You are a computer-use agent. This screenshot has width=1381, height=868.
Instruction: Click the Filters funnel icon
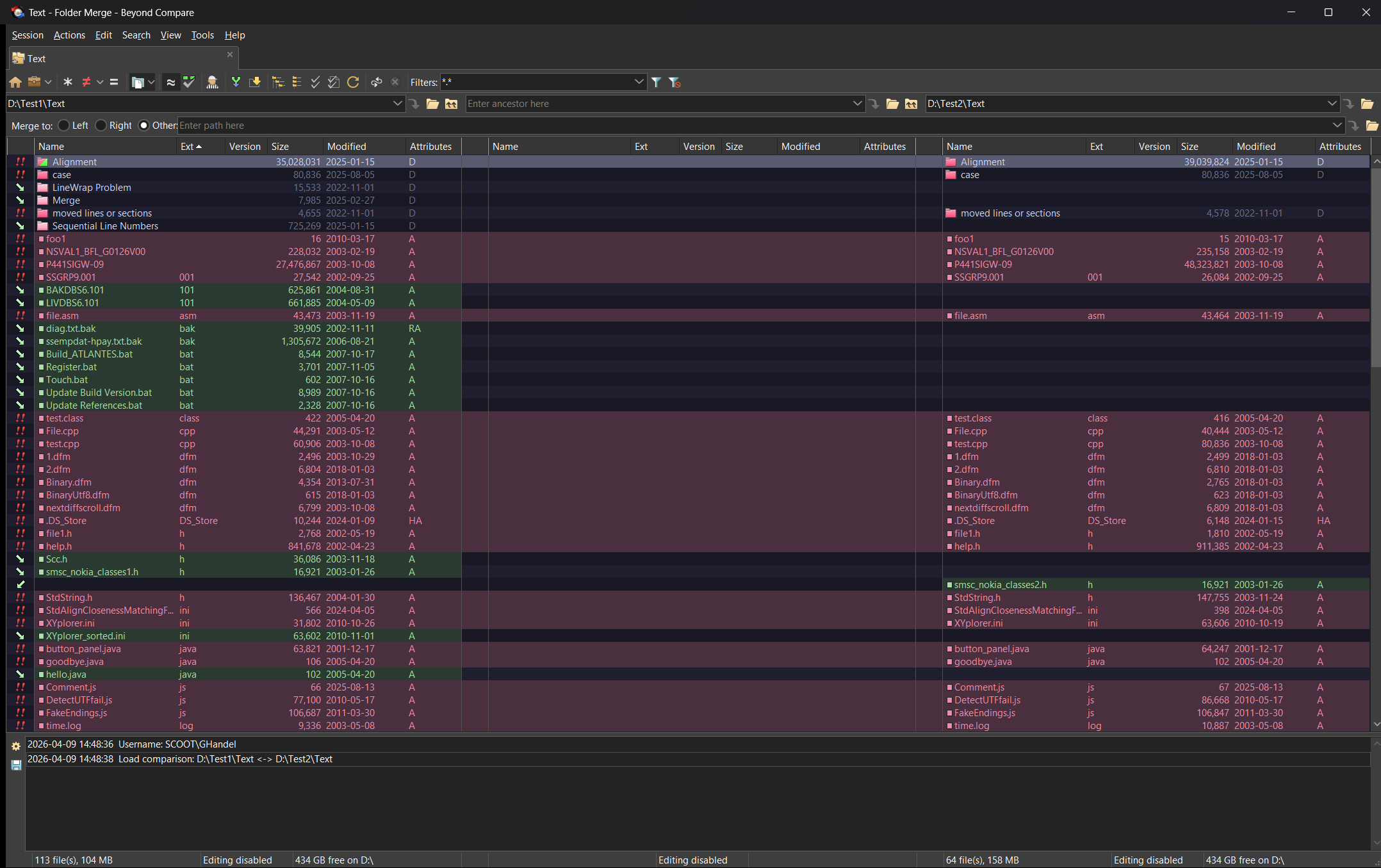pos(656,82)
